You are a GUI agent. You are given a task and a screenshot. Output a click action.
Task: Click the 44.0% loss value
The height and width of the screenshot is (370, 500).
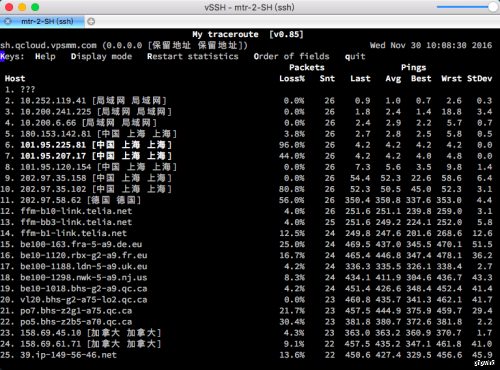coord(292,156)
